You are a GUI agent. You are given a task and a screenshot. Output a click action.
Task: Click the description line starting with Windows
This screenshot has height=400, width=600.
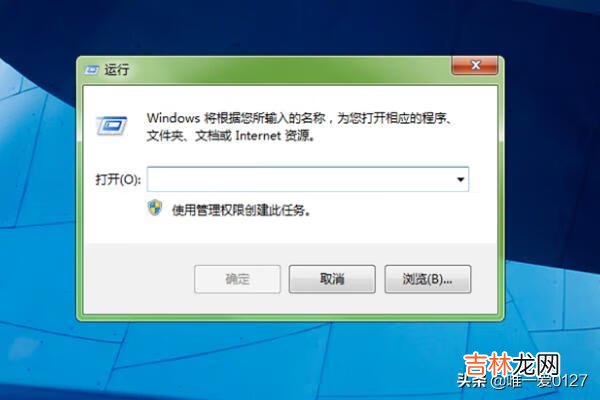coord(300,118)
